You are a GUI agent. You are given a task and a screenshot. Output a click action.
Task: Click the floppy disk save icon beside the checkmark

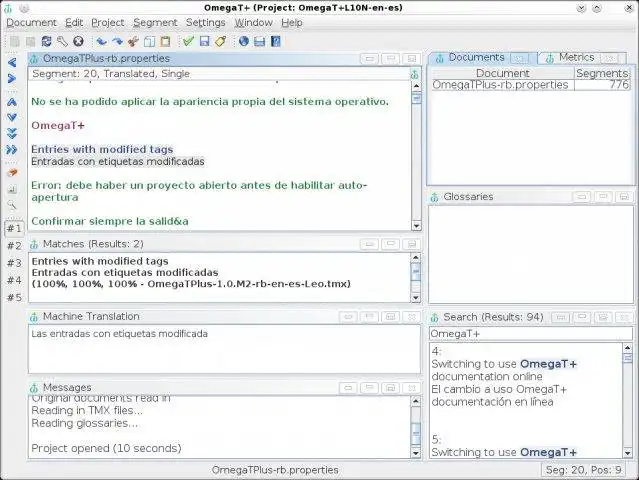click(x=205, y=41)
